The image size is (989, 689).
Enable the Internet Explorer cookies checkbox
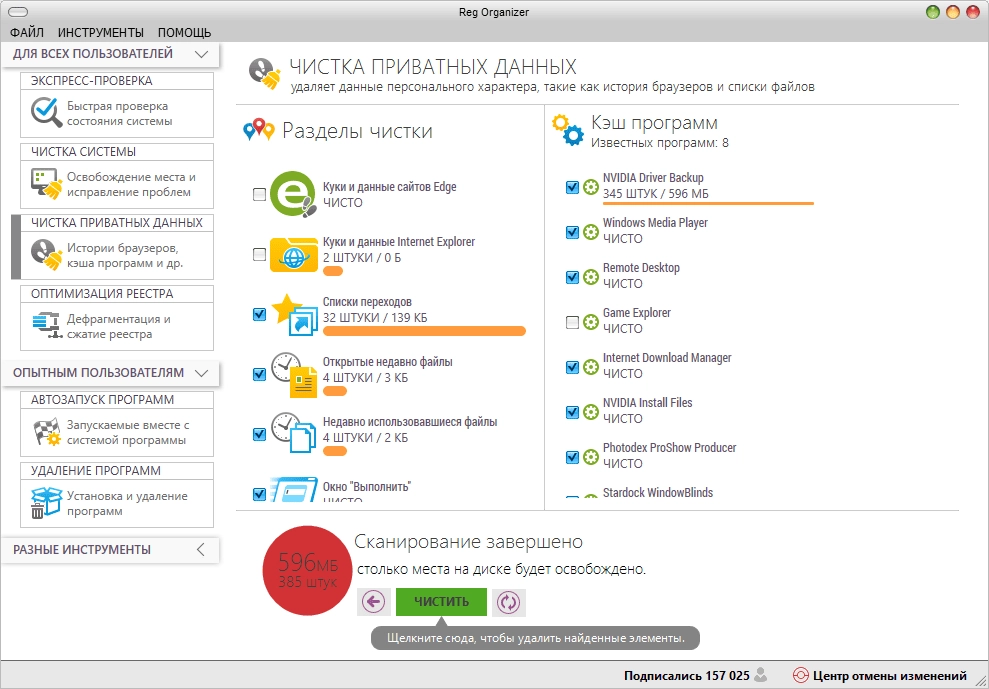tap(259, 254)
